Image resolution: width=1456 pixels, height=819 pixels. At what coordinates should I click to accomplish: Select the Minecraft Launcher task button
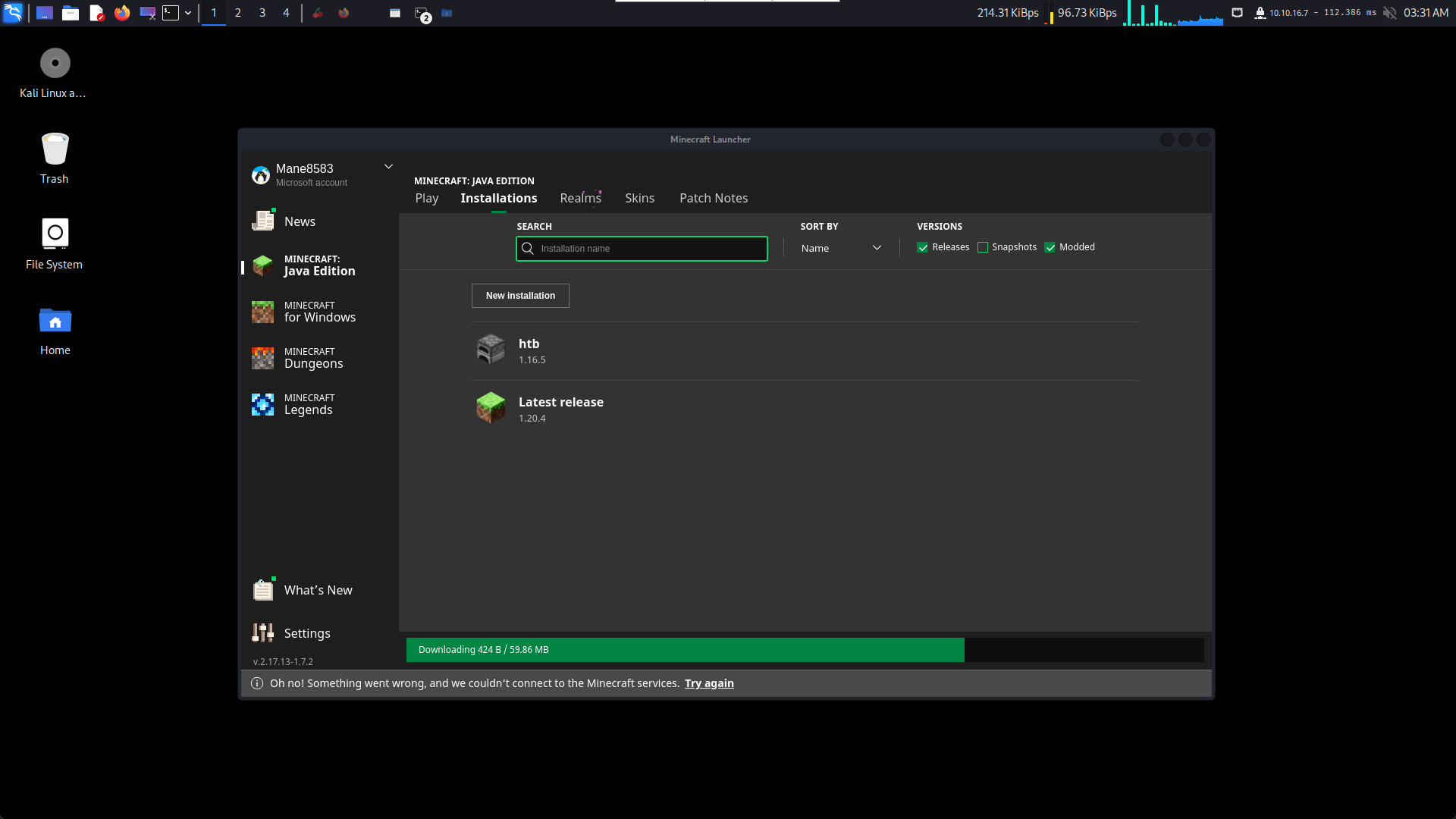click(x=395, y=13)
